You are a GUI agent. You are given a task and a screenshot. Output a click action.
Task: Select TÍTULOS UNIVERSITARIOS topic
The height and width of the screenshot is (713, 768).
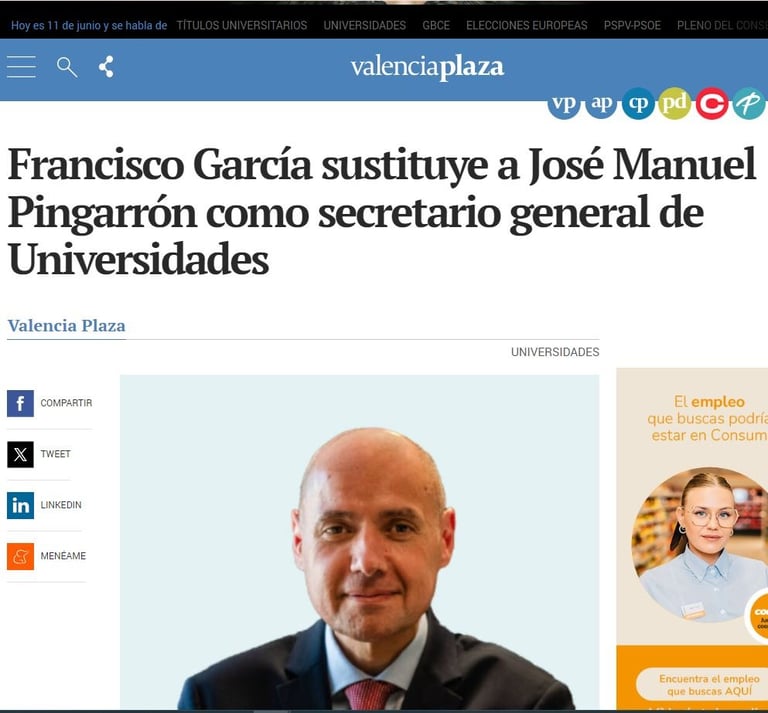pyautogui.click(x=241, y=25)
